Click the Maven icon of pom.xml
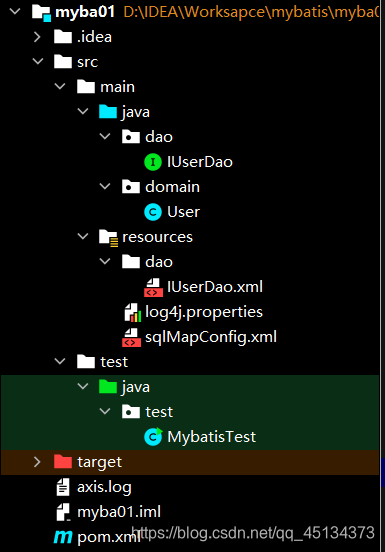 point(63,537)
